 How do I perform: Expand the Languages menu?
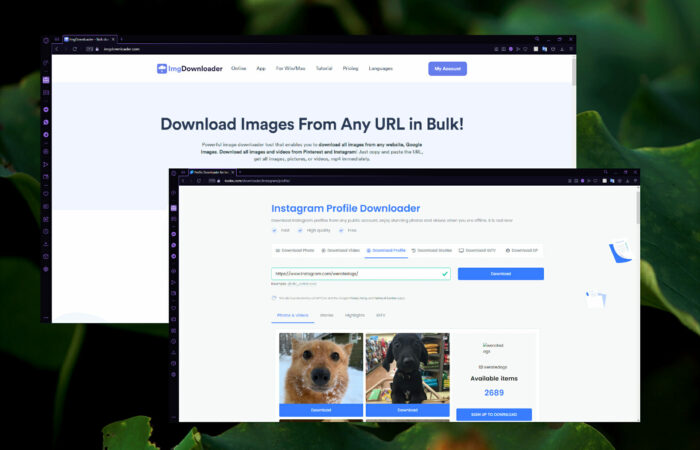click(x=380, y=68)
